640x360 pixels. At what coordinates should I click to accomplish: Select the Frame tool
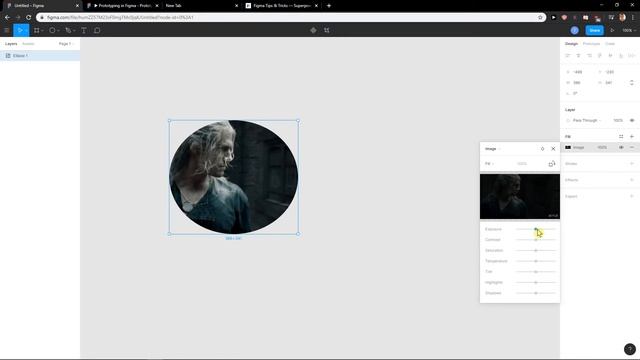37,30
